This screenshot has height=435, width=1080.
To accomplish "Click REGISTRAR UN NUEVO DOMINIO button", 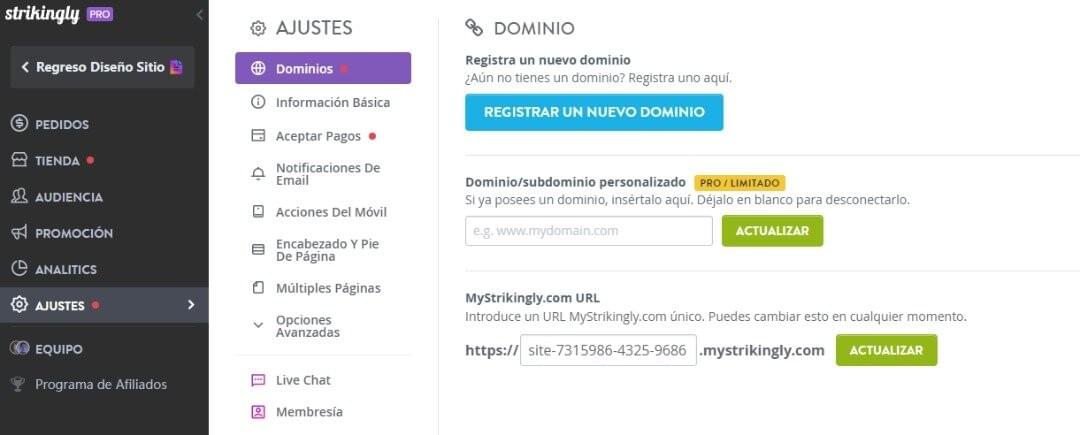I will (594, 112).
